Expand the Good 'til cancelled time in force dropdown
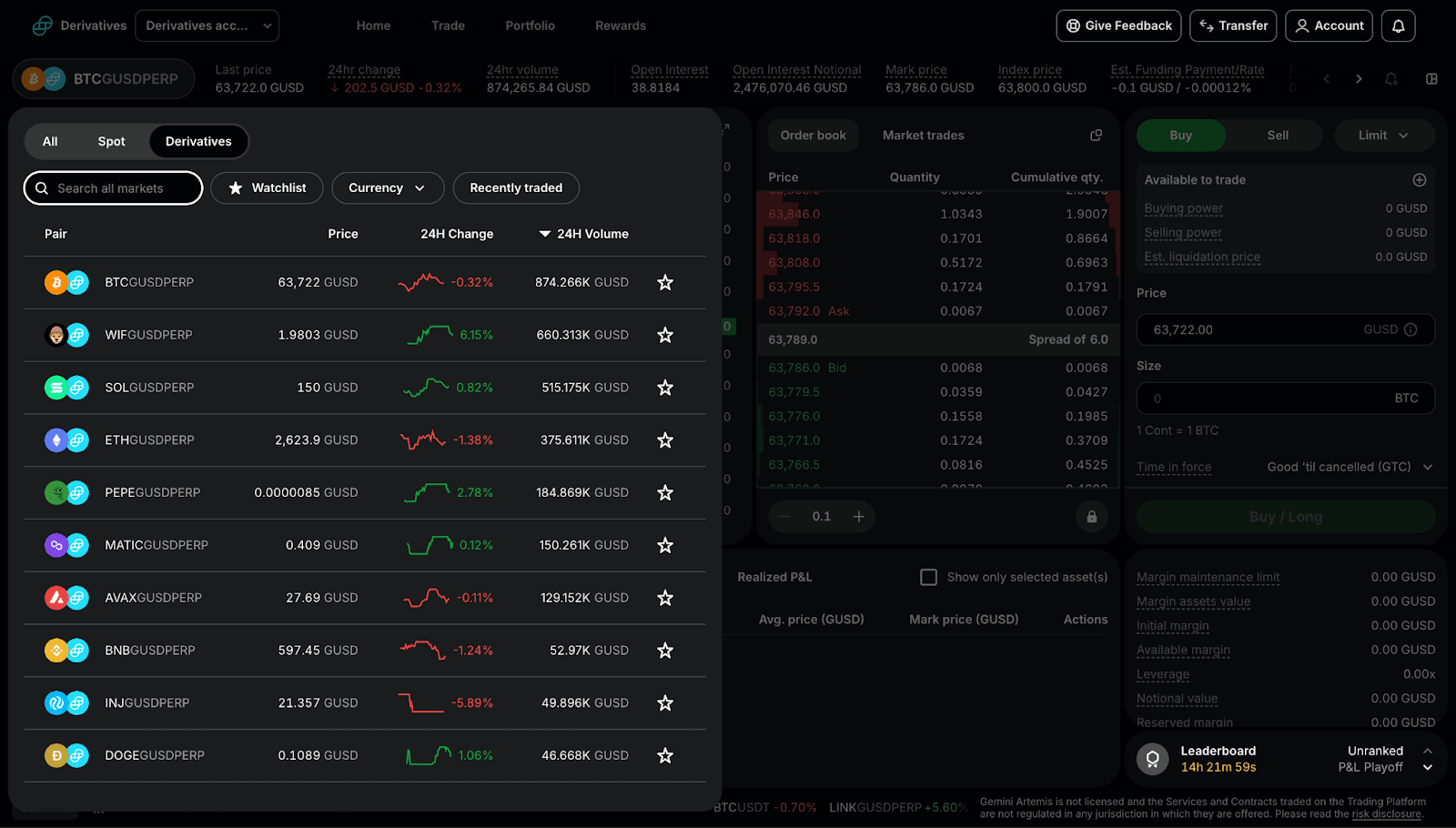The width and height of the screenshot is (1456, 828). pyautogui.click(x=1348, y=466)
